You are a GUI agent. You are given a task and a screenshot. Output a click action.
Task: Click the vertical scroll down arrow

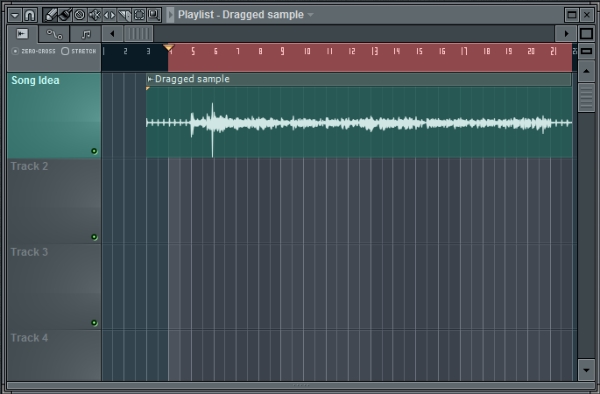(586, 370)
